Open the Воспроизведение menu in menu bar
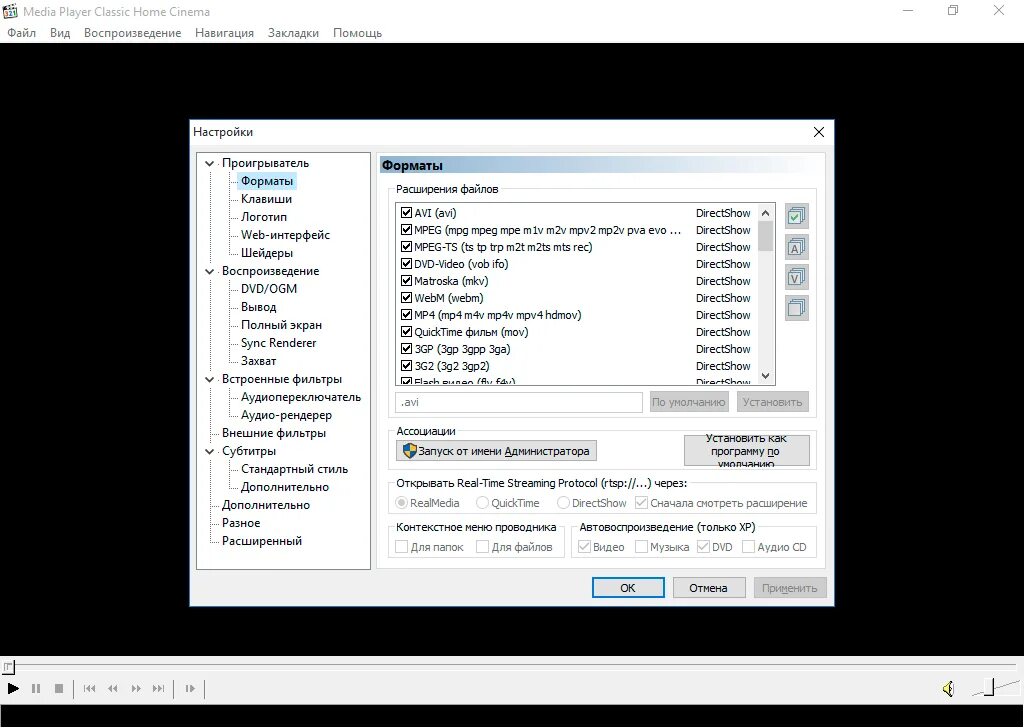Viewport: 1024px width, 728px height. coord(132,33)
